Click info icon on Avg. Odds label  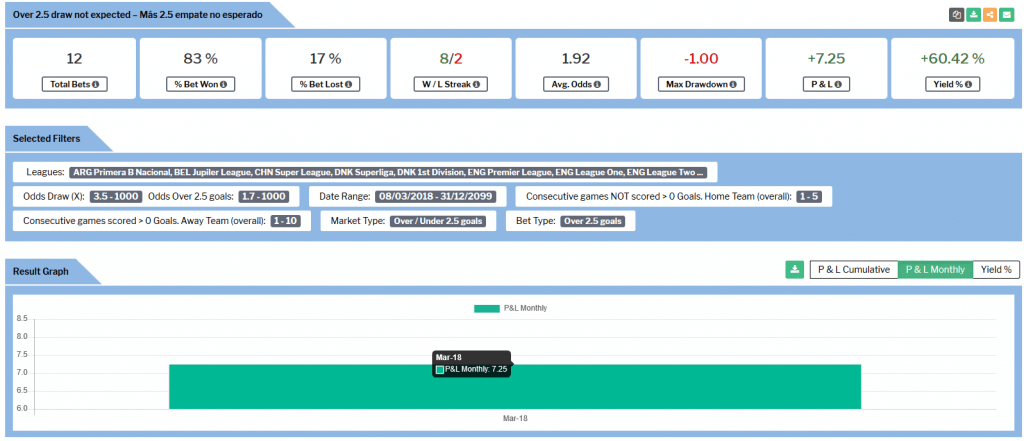(x=597, y=85)
